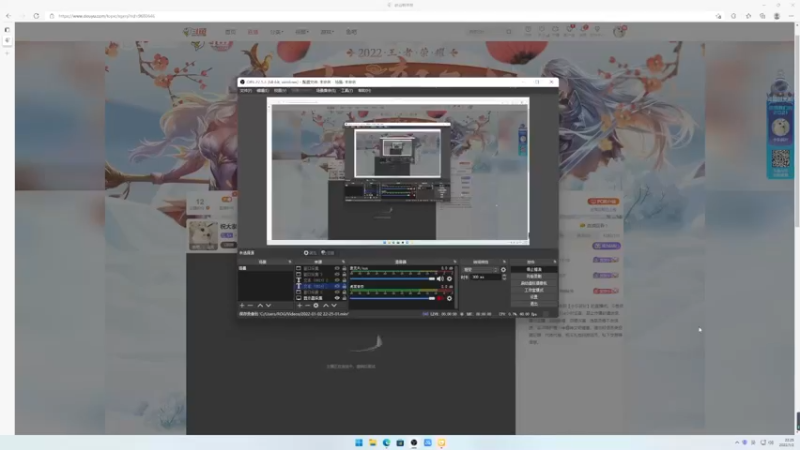Add a new source with the plus icon
This screenshot has width=800, height=450.
[299, 306]
